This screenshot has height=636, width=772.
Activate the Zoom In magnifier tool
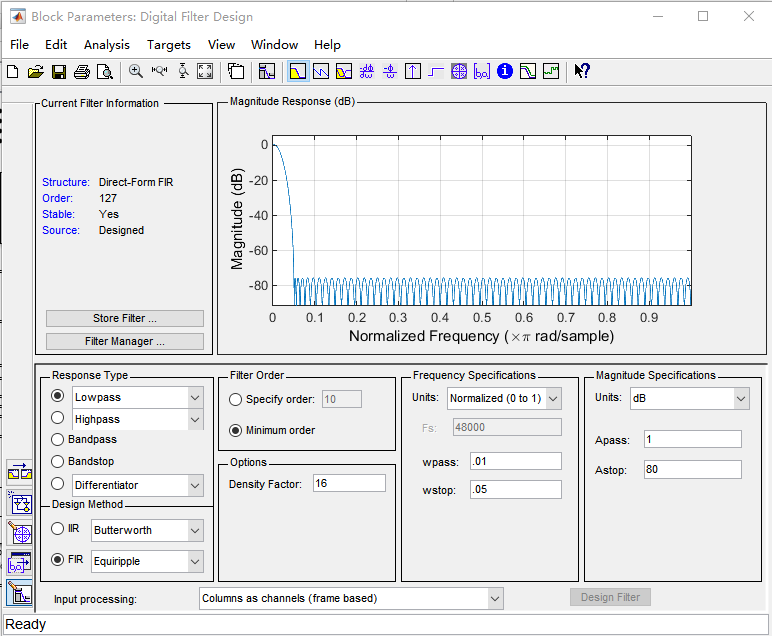(135, 71)
